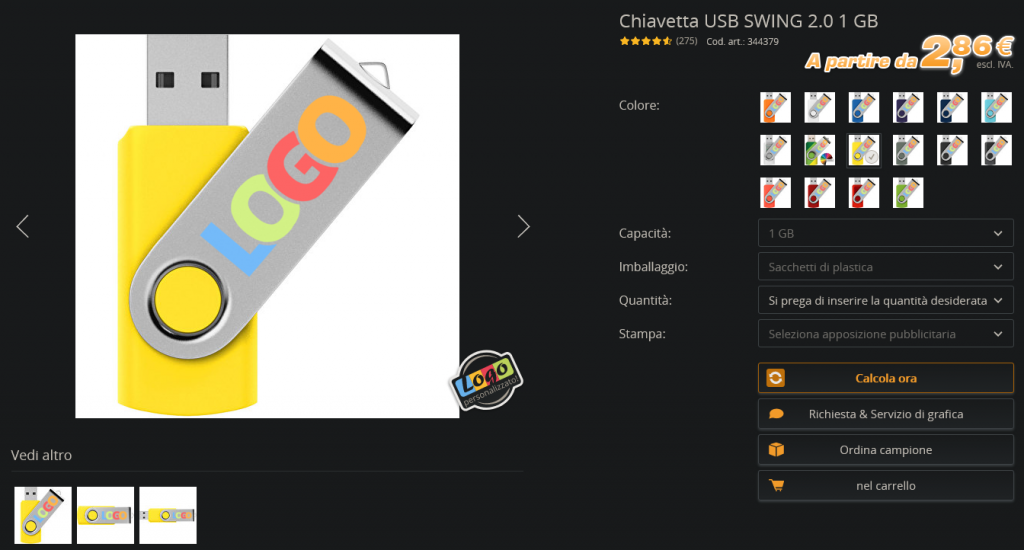Click the Logo personalizzato badge
Screen dimensions: 1024x550
tap(486, 380)
